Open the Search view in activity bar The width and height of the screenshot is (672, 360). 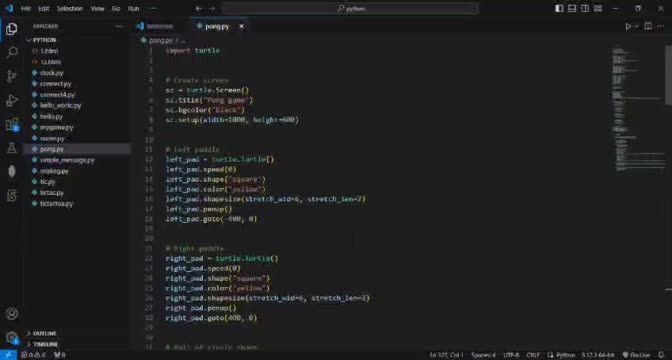point(12,53)
